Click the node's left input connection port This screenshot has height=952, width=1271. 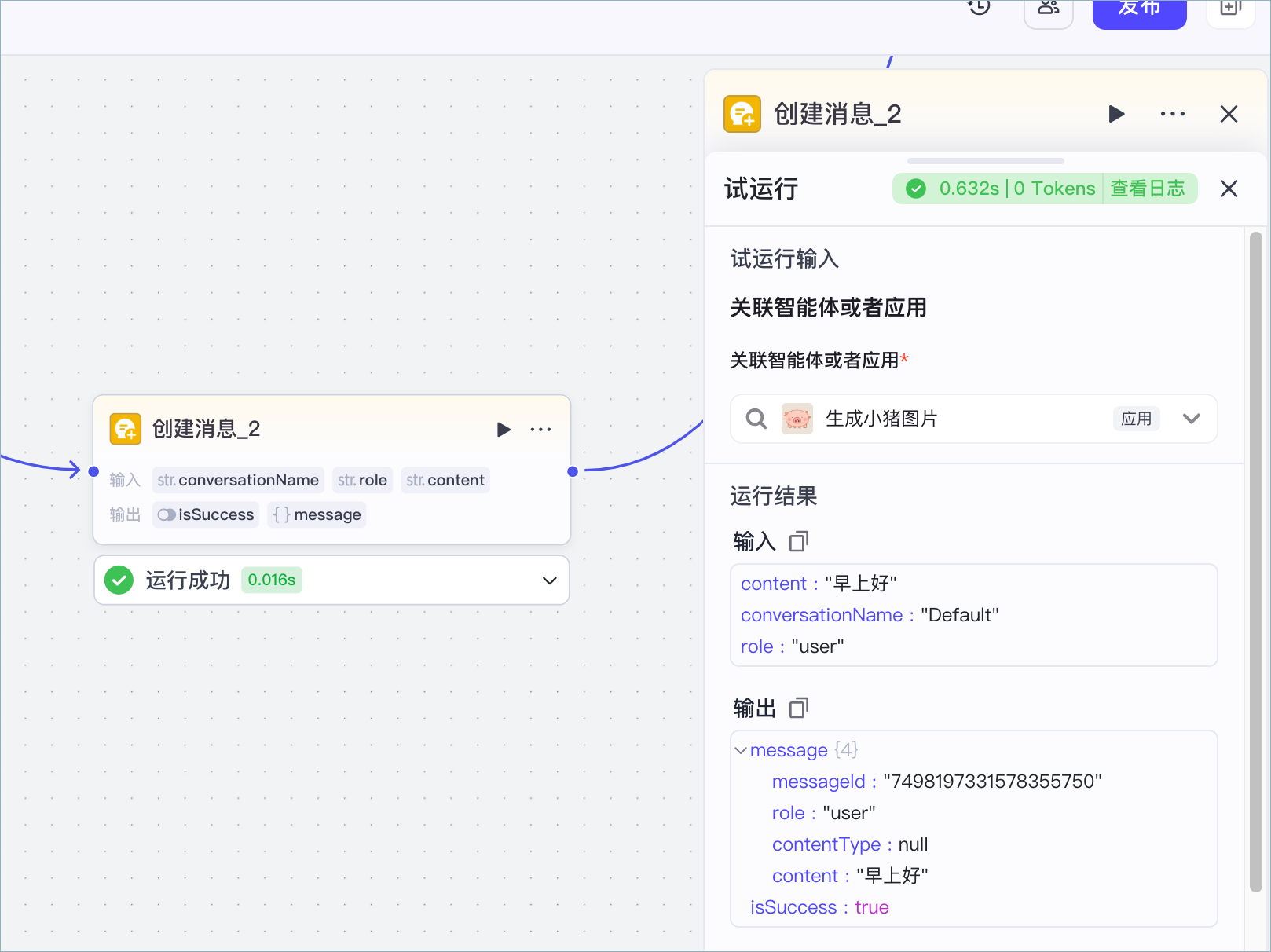(x=93, y=471)
